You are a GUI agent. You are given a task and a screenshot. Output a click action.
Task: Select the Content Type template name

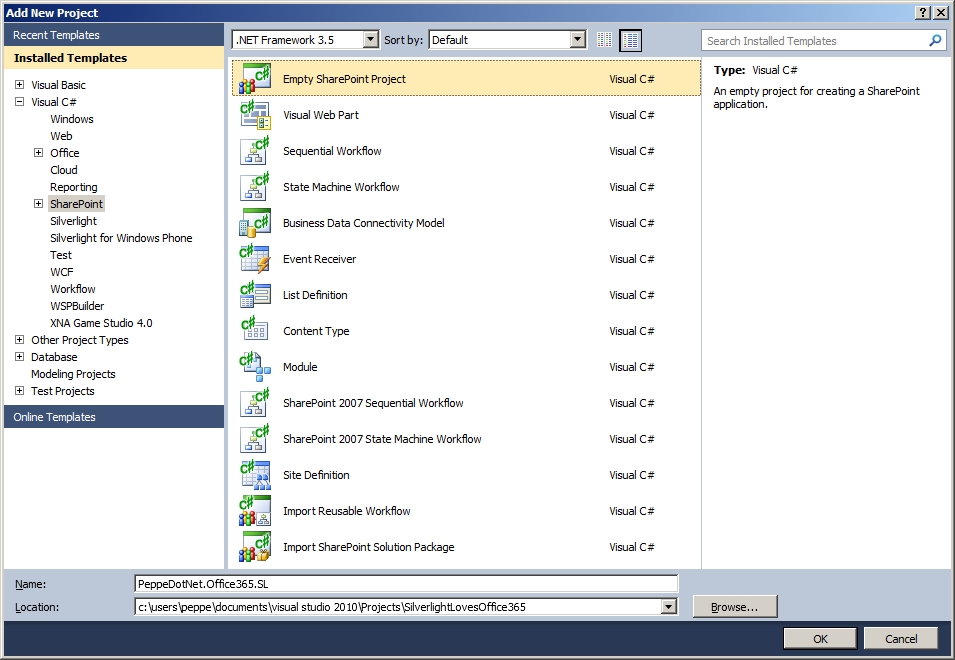click(x=316, y=331)
